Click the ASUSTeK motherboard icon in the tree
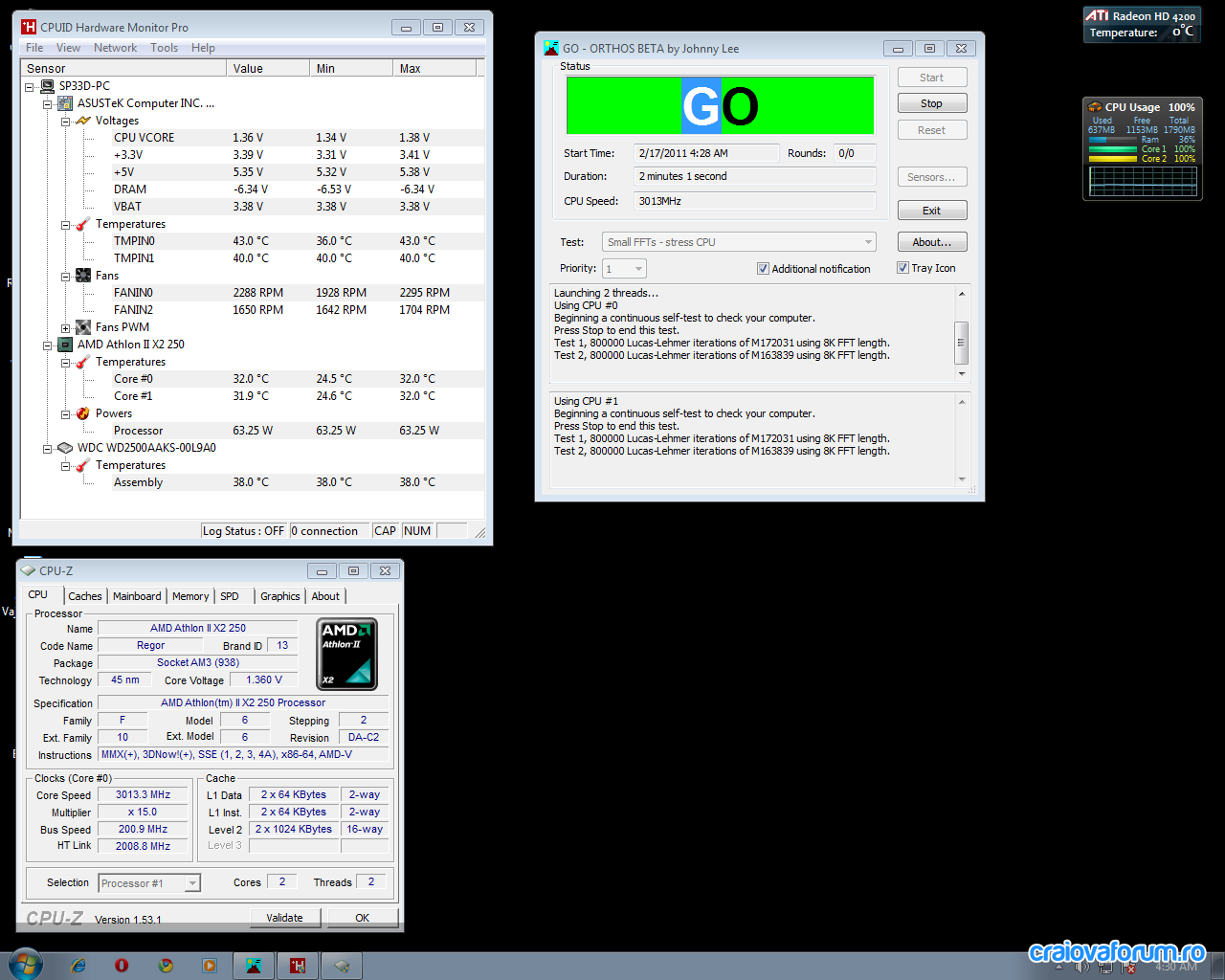The image size is (1225, 980). [x=65, y=103]
